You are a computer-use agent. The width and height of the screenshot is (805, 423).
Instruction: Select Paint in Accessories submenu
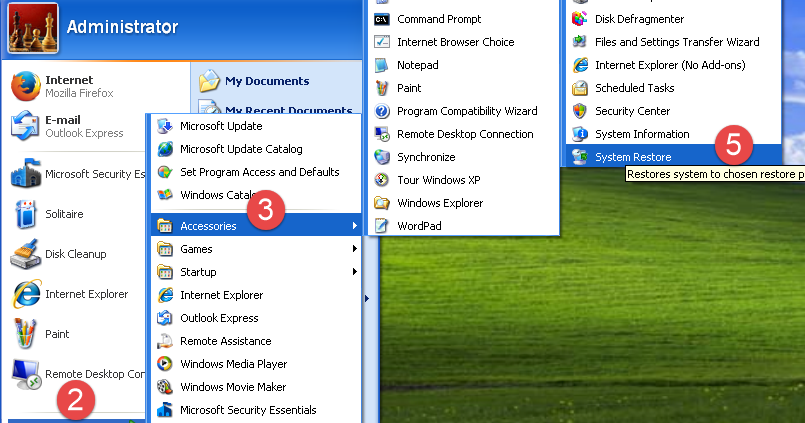point(464,88)
